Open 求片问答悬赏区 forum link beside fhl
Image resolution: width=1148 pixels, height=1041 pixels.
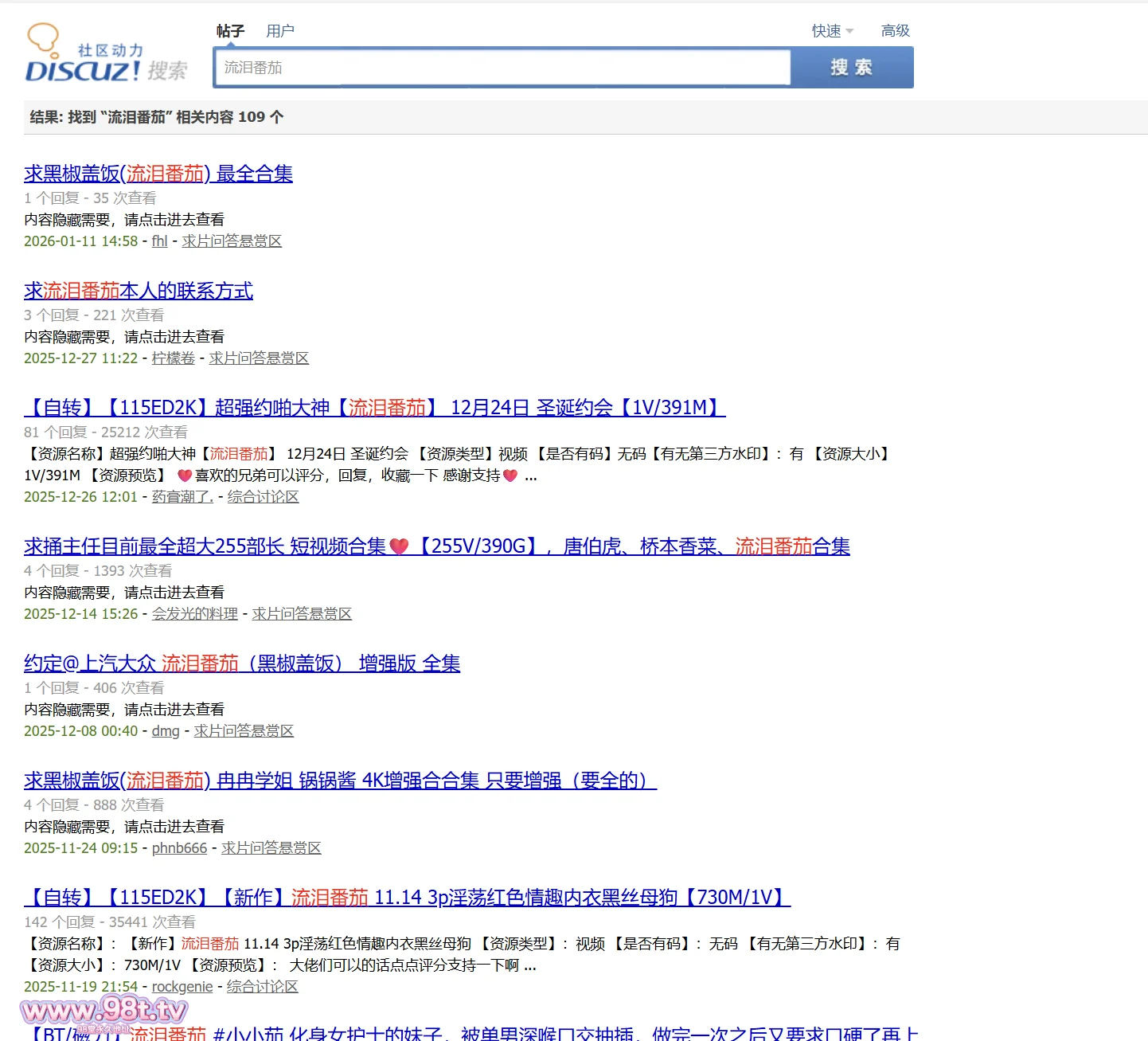coord(232,241)
